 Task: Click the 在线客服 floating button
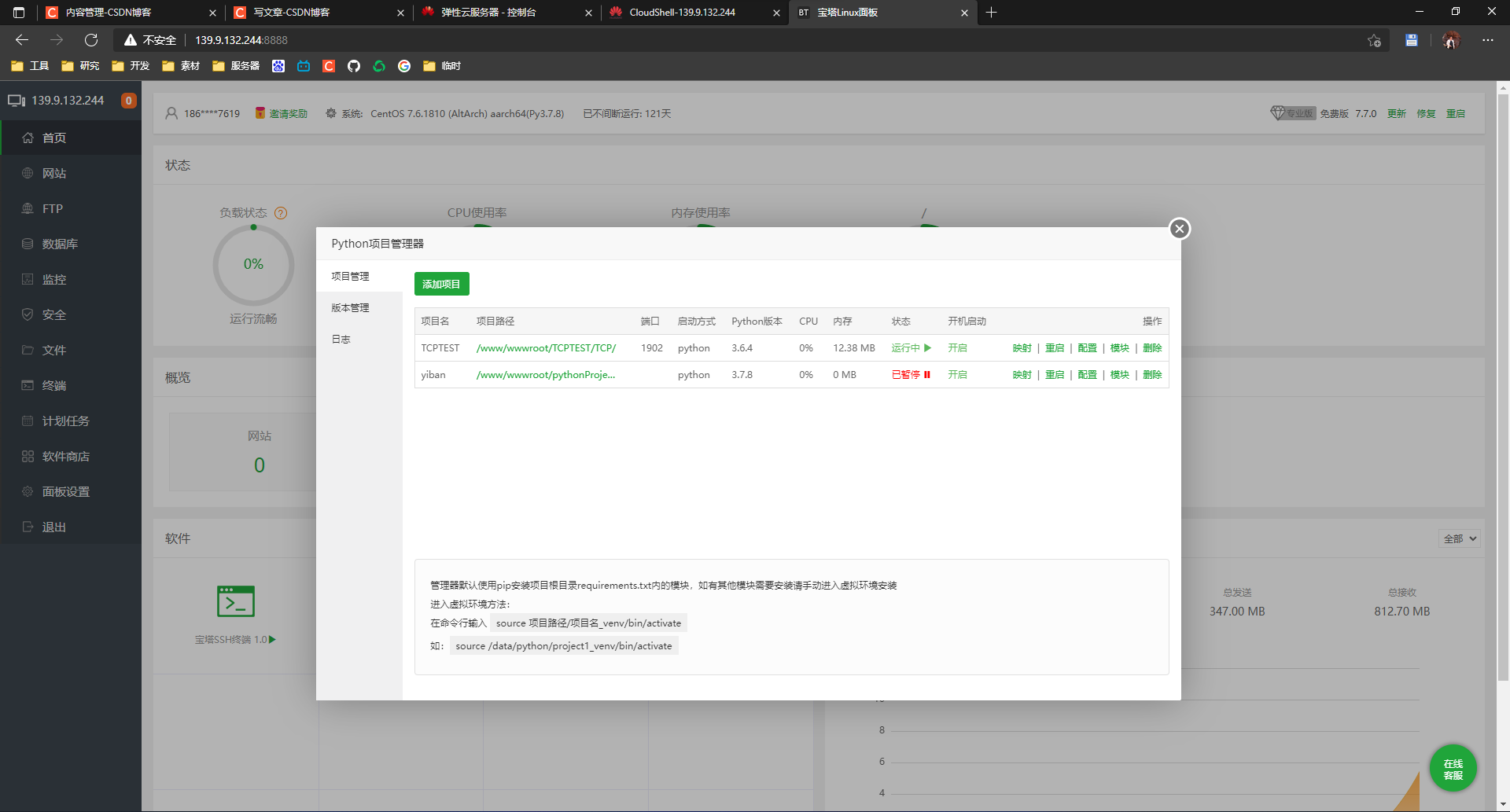click(x=1453, y=768)
